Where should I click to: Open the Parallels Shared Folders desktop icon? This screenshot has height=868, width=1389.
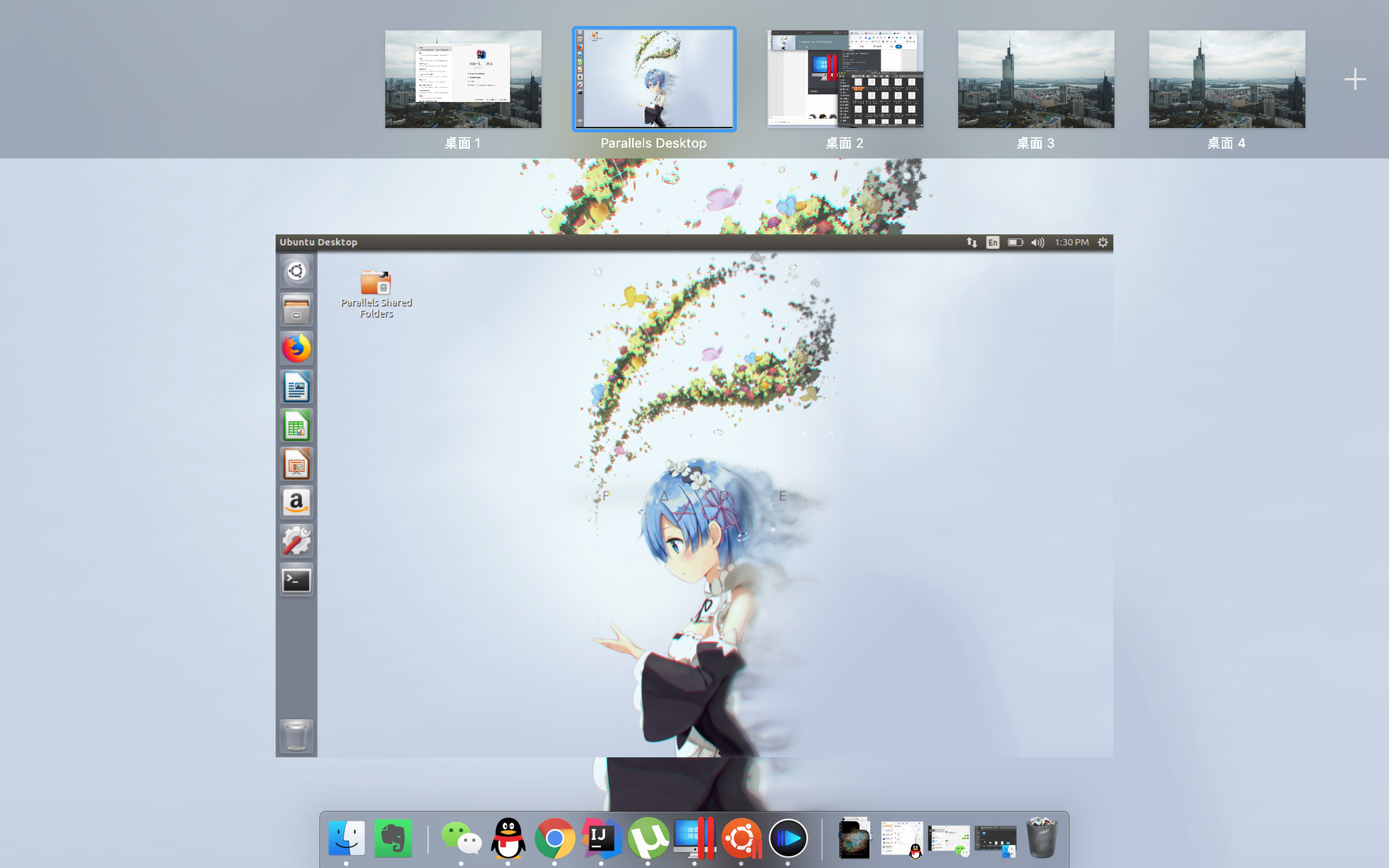click(376, 293)
